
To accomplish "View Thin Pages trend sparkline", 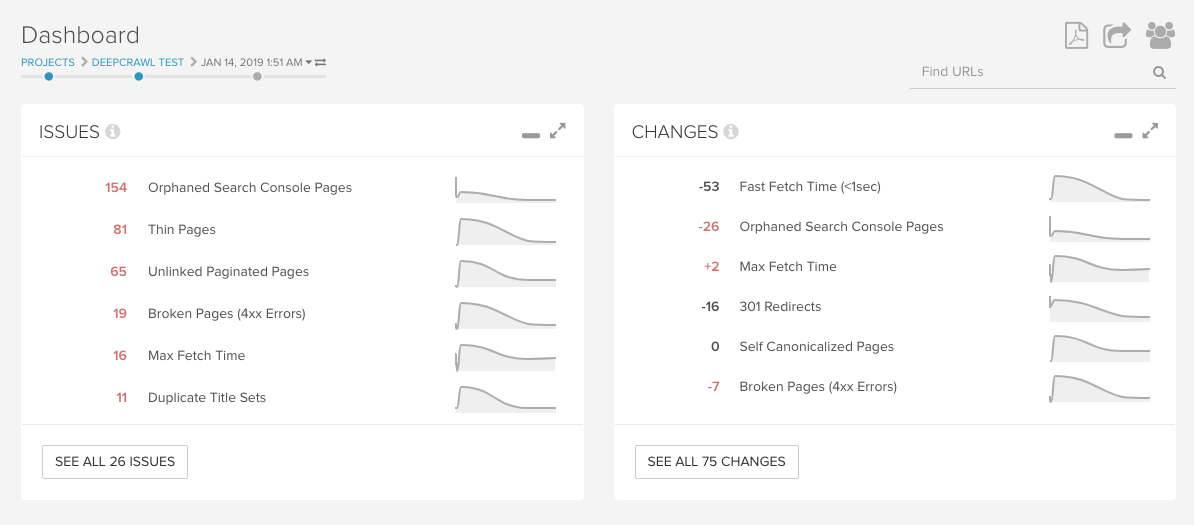I will click(506, 230).
